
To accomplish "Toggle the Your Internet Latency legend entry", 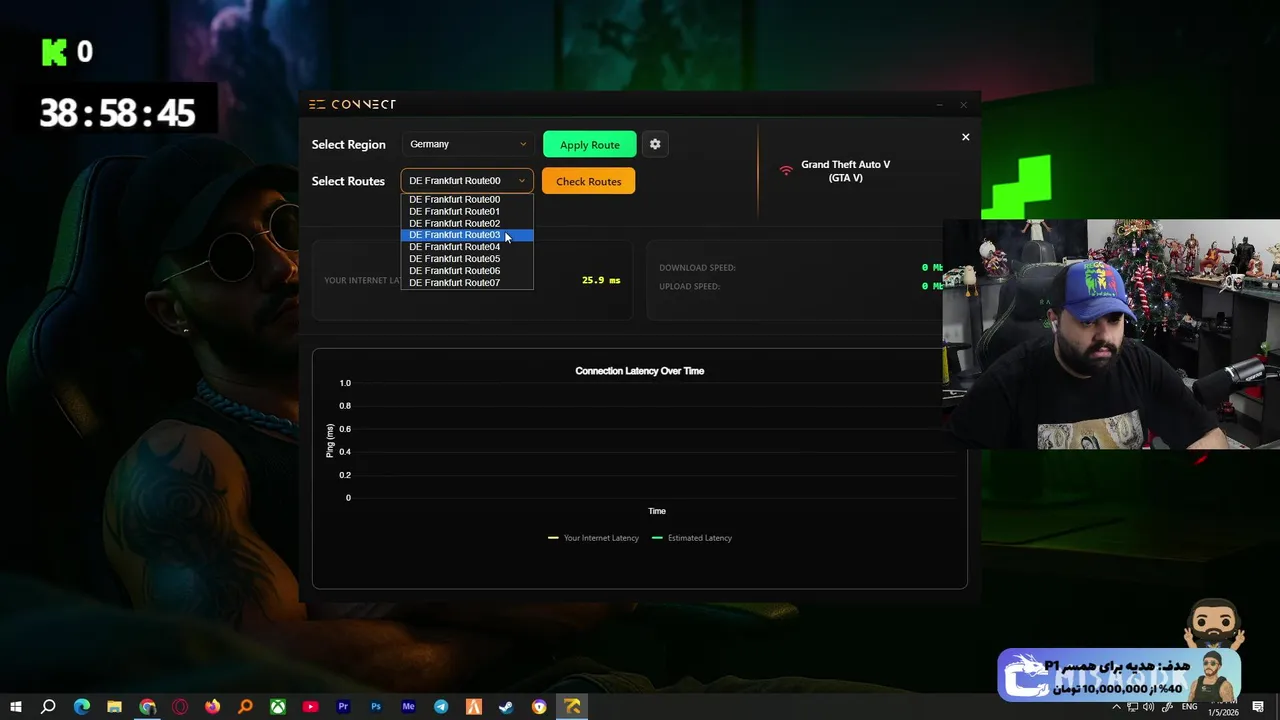I will coord(593,538).
